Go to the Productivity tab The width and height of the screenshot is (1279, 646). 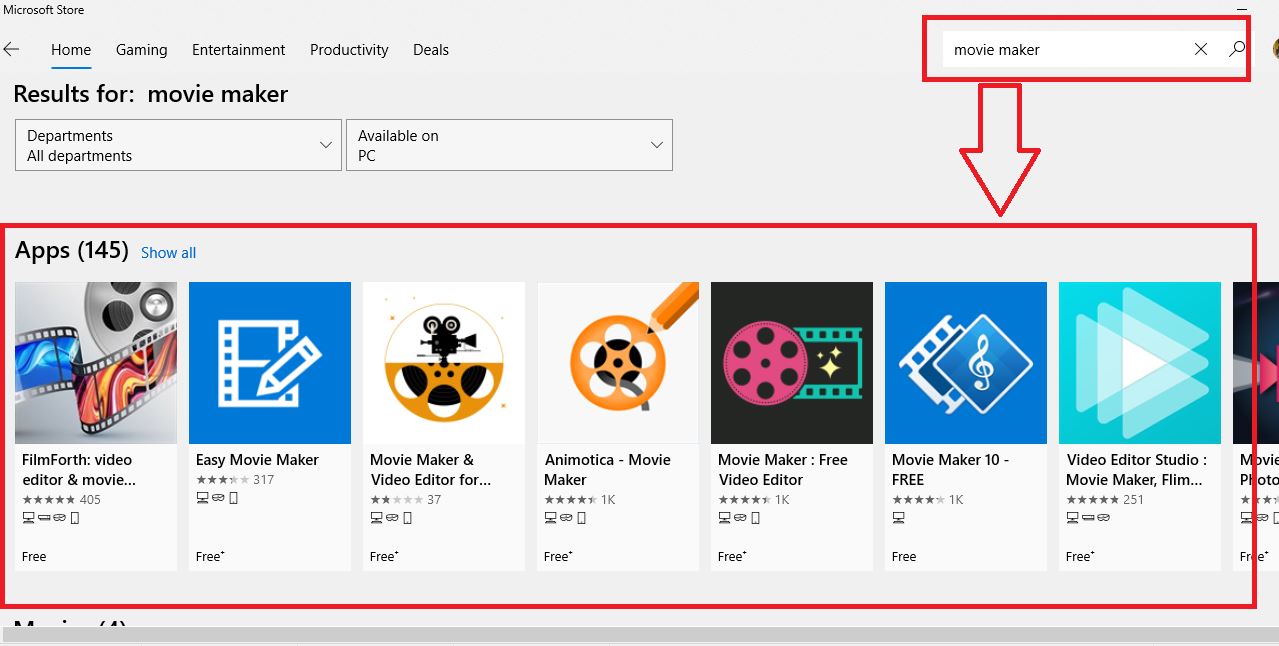coord(349,50)
